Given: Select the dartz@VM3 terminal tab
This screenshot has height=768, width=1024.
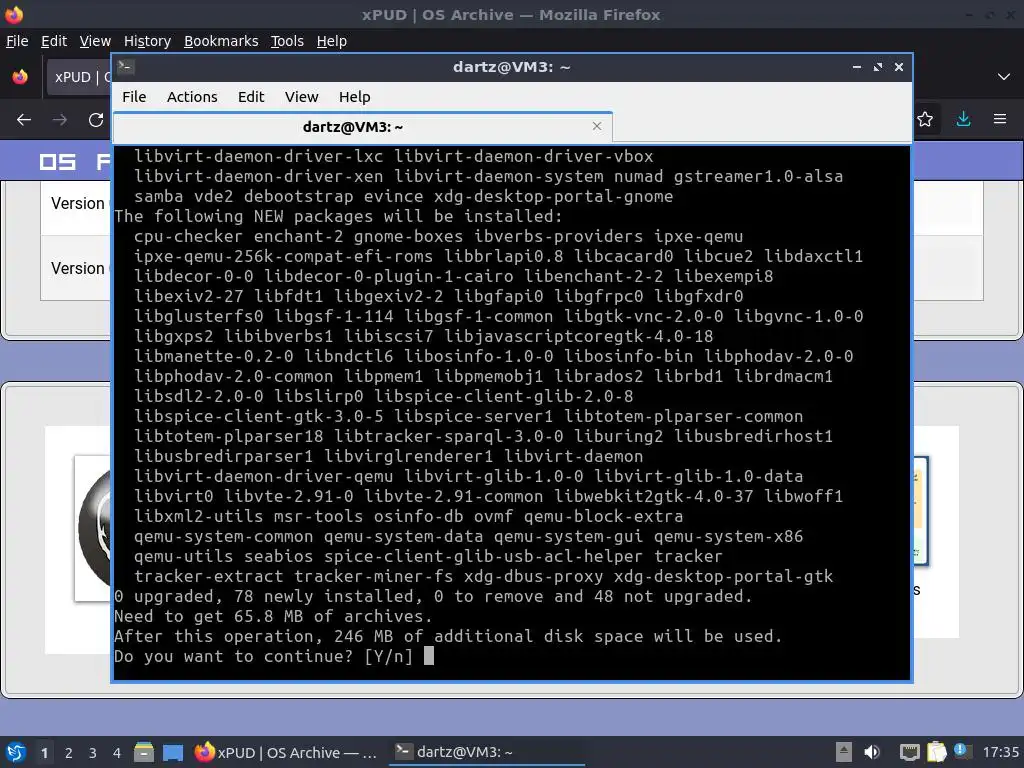Looking at the screenshot, I should [x=362, y=127].
